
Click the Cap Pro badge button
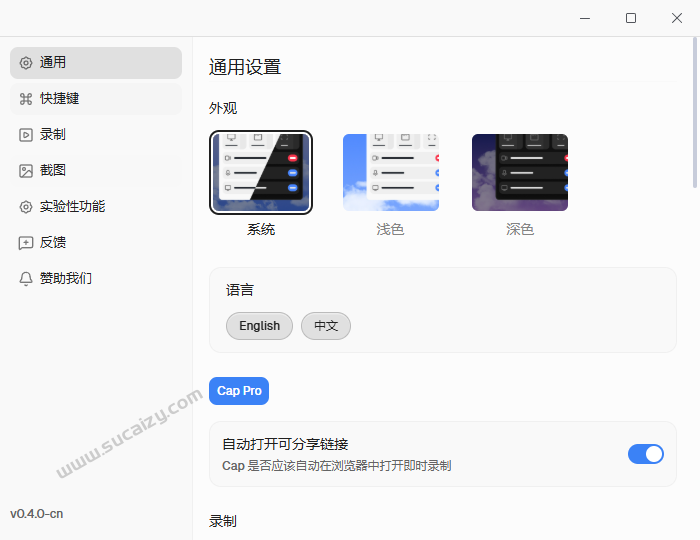pyautogui.click(x=239, y=391)
